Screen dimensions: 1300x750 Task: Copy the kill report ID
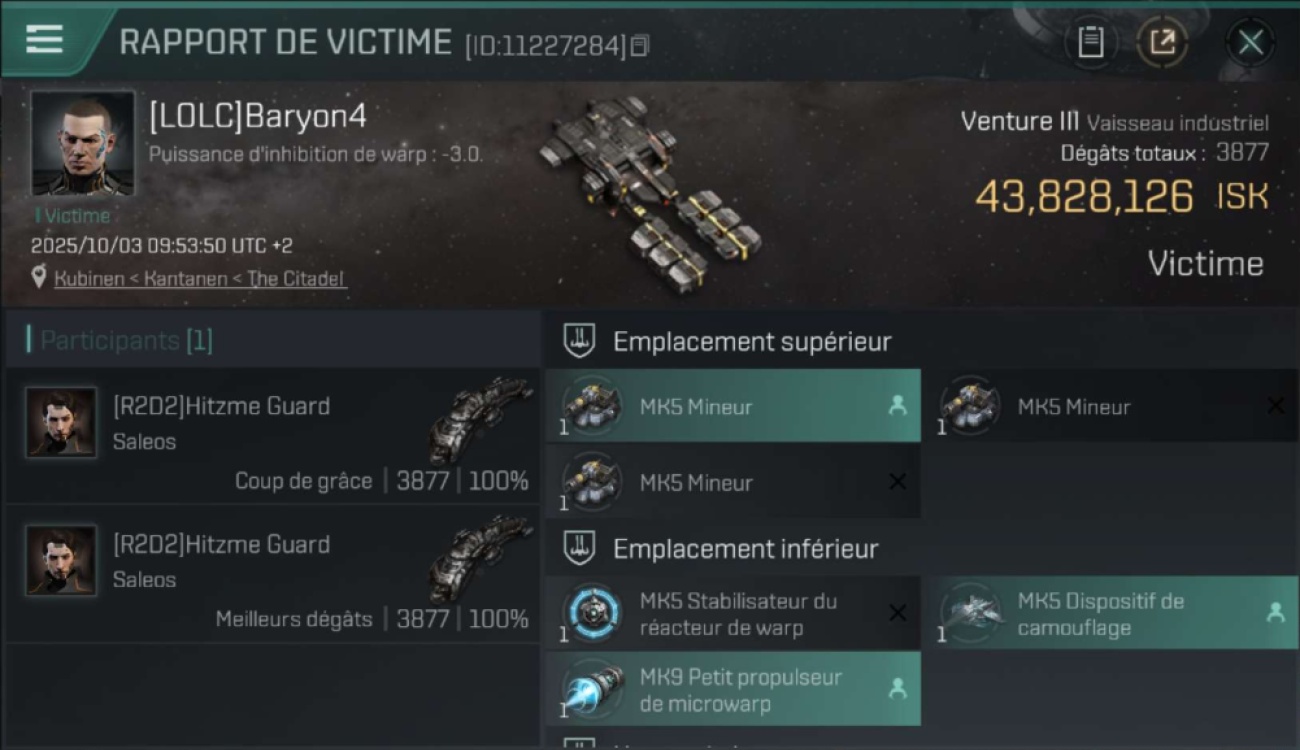coord(640,45)
